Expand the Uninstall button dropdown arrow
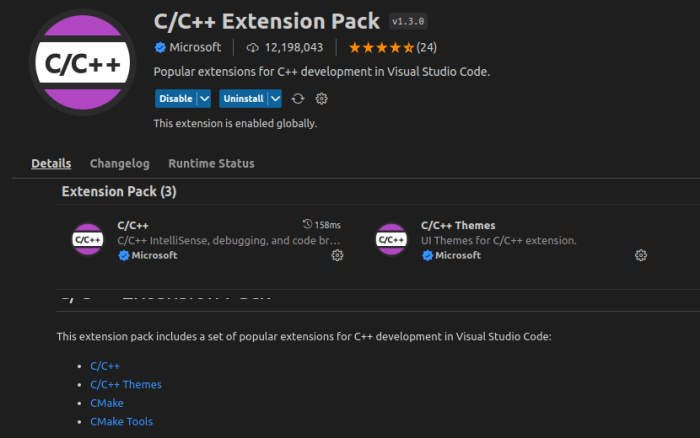700x438 pixels. point(276,98)
